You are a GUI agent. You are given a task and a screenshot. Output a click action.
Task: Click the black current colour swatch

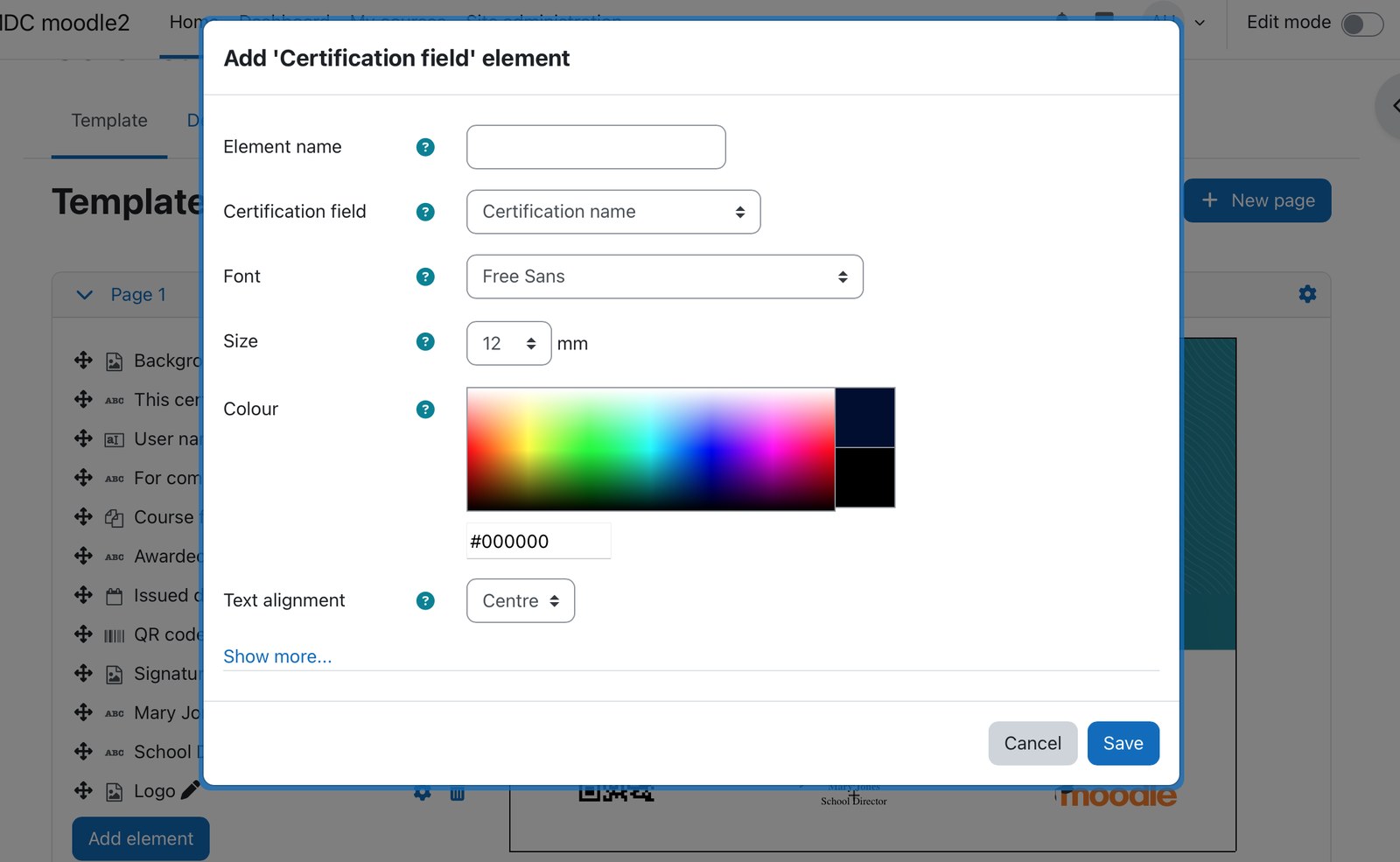[x=864, y=478]
